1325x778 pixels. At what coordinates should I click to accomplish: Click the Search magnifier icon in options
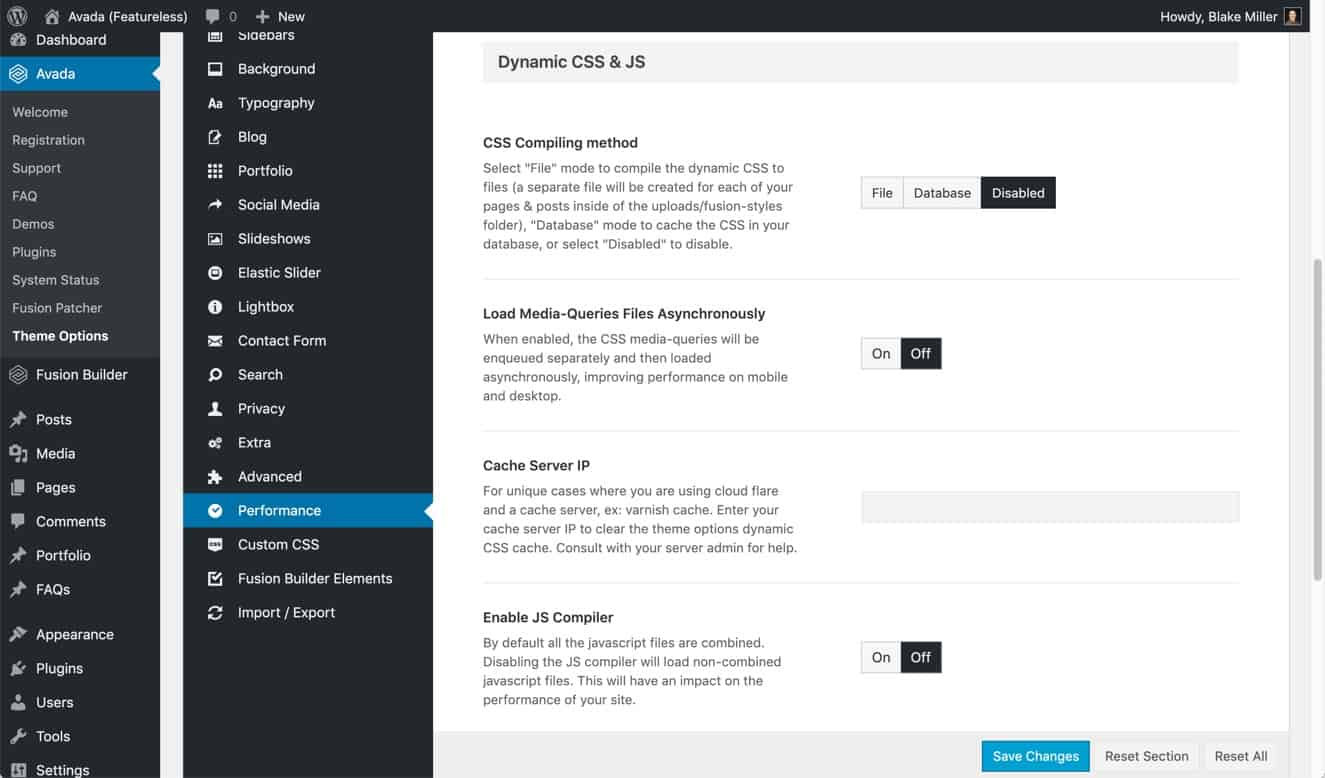click(x=215, y=375)
